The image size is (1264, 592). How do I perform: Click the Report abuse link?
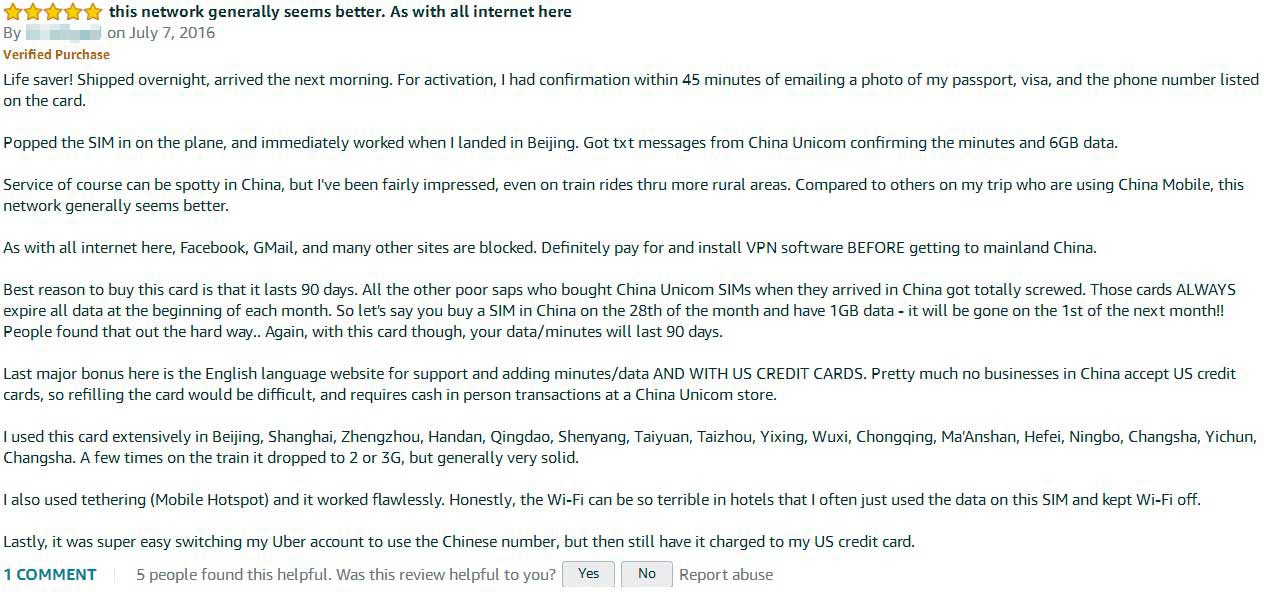(726, 575)
